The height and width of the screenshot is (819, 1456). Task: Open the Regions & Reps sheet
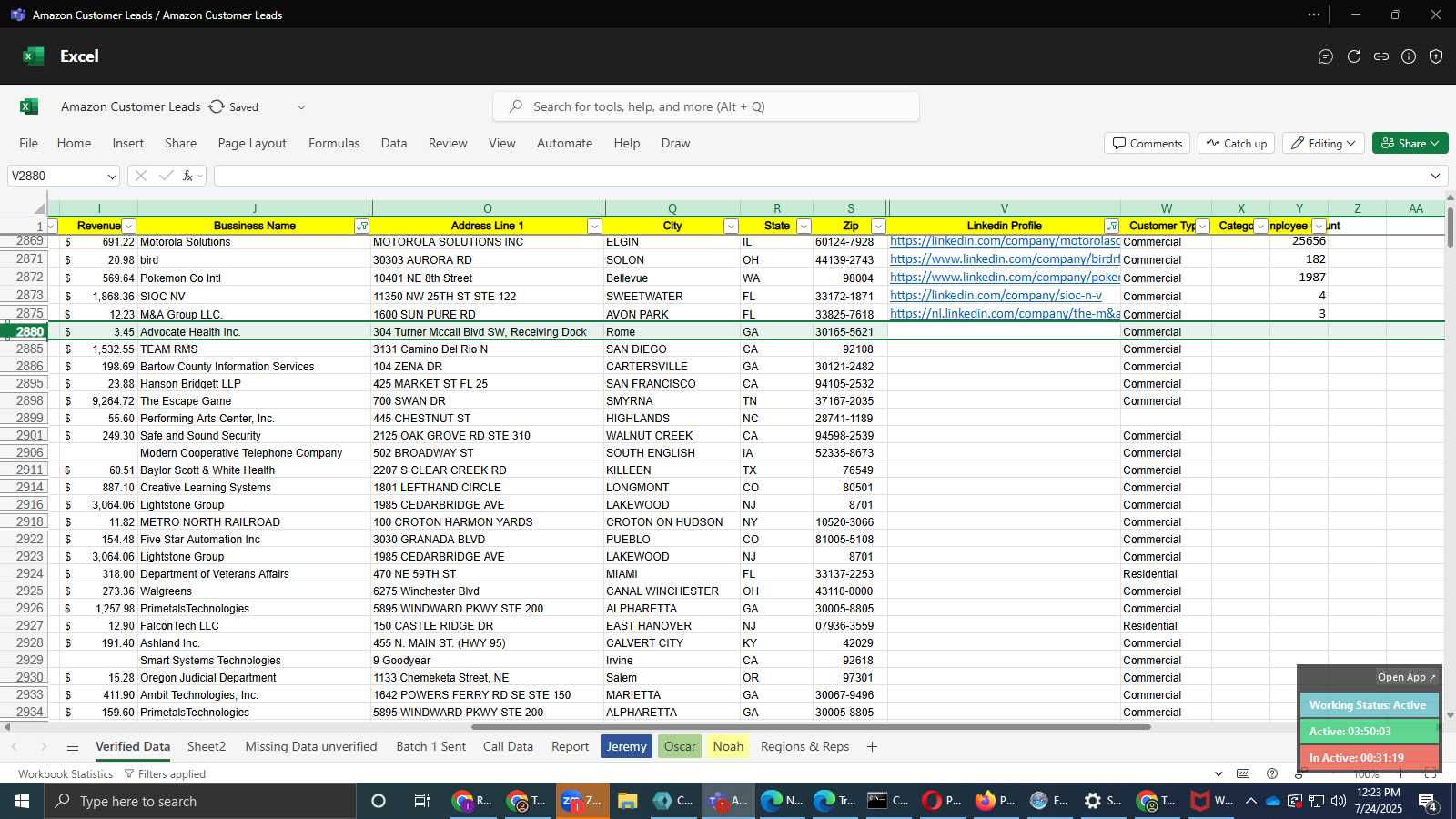(805, 747)
